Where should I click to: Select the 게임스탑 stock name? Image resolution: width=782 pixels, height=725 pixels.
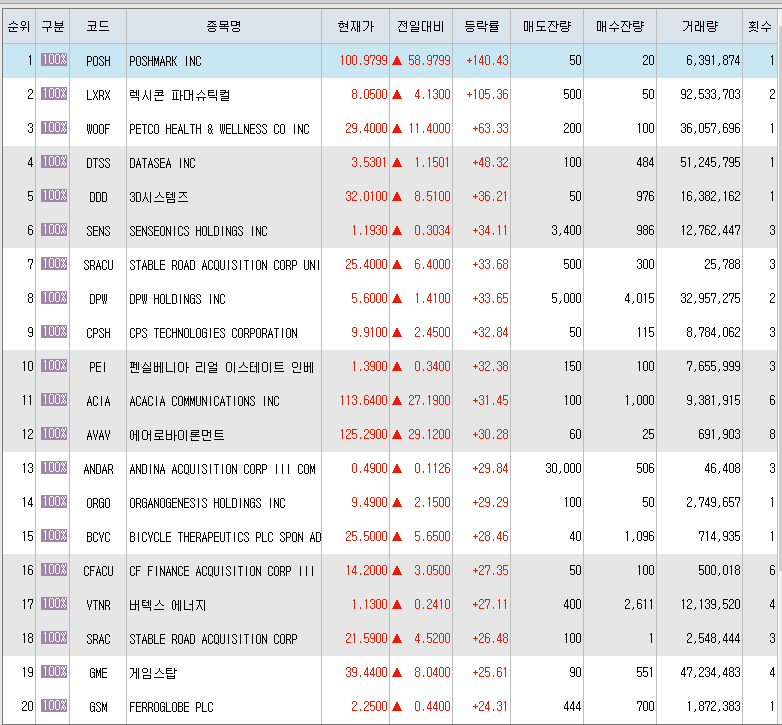(x=153, y=673)
